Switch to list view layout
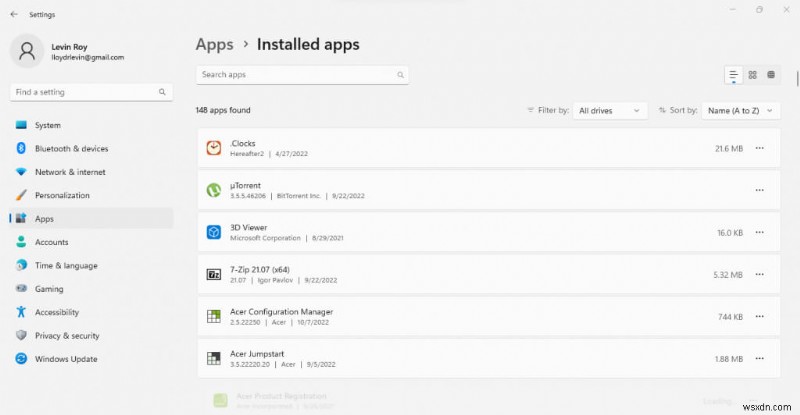This screenshot has width=800, height=415. (734, 75)
